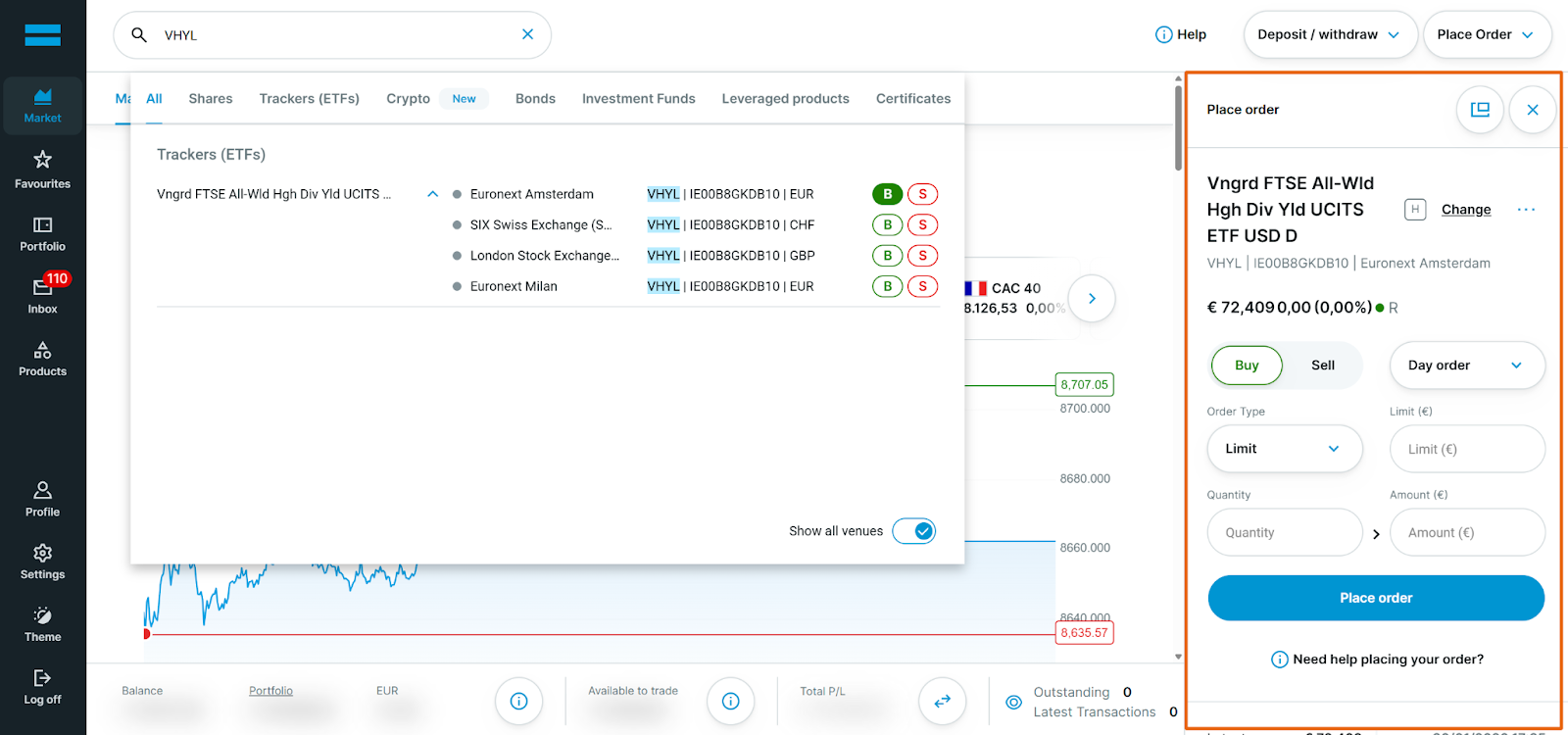Sell VHYL on Euronext Amsterdam
The height and width of the screenshot is (735, 1568).
click(x=922, y=194)
